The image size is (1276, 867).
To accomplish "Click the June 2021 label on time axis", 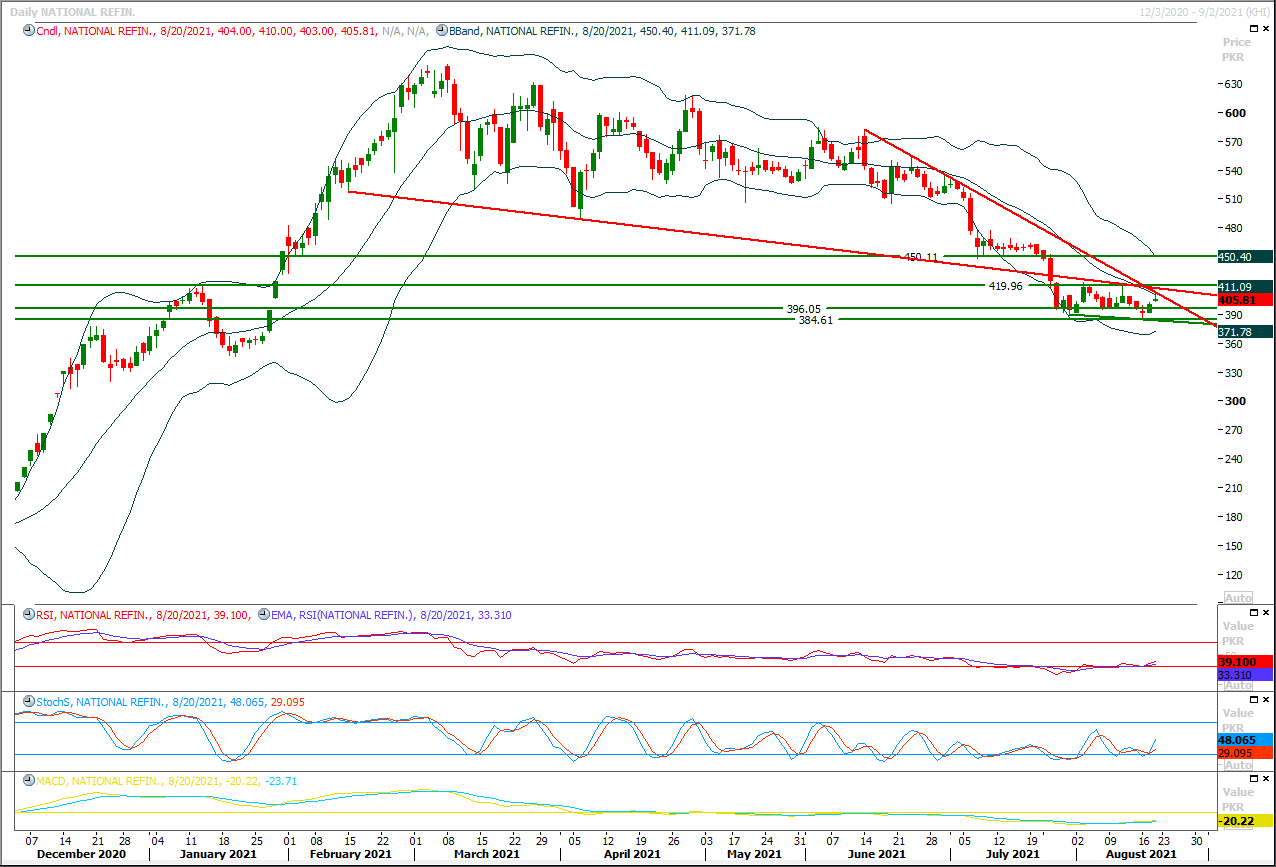I will point(878,855).
